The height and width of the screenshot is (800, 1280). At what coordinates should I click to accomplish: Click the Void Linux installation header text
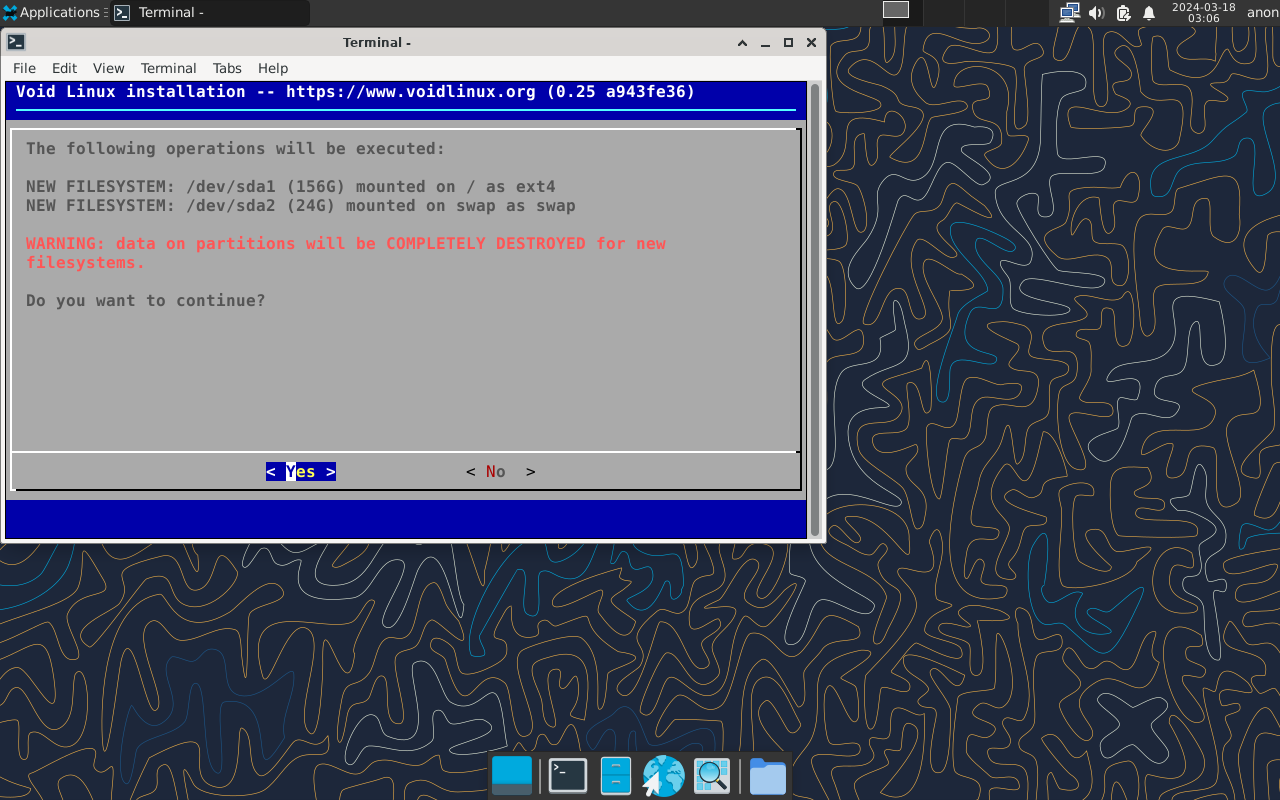tap(355, 92)
